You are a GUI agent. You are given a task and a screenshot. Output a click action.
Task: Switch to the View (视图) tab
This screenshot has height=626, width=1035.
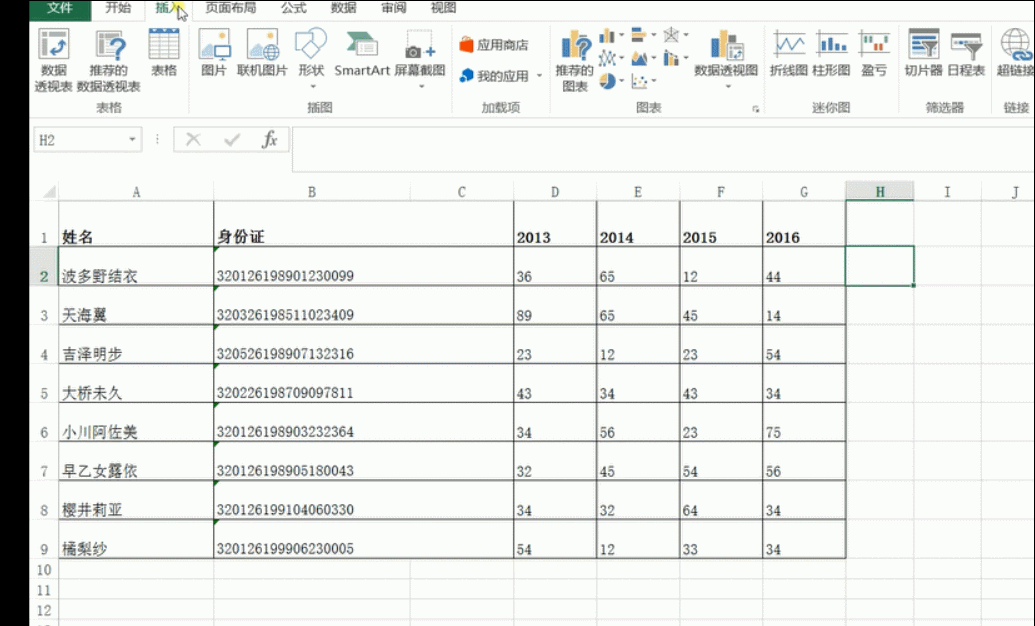(x=444, y=9)
